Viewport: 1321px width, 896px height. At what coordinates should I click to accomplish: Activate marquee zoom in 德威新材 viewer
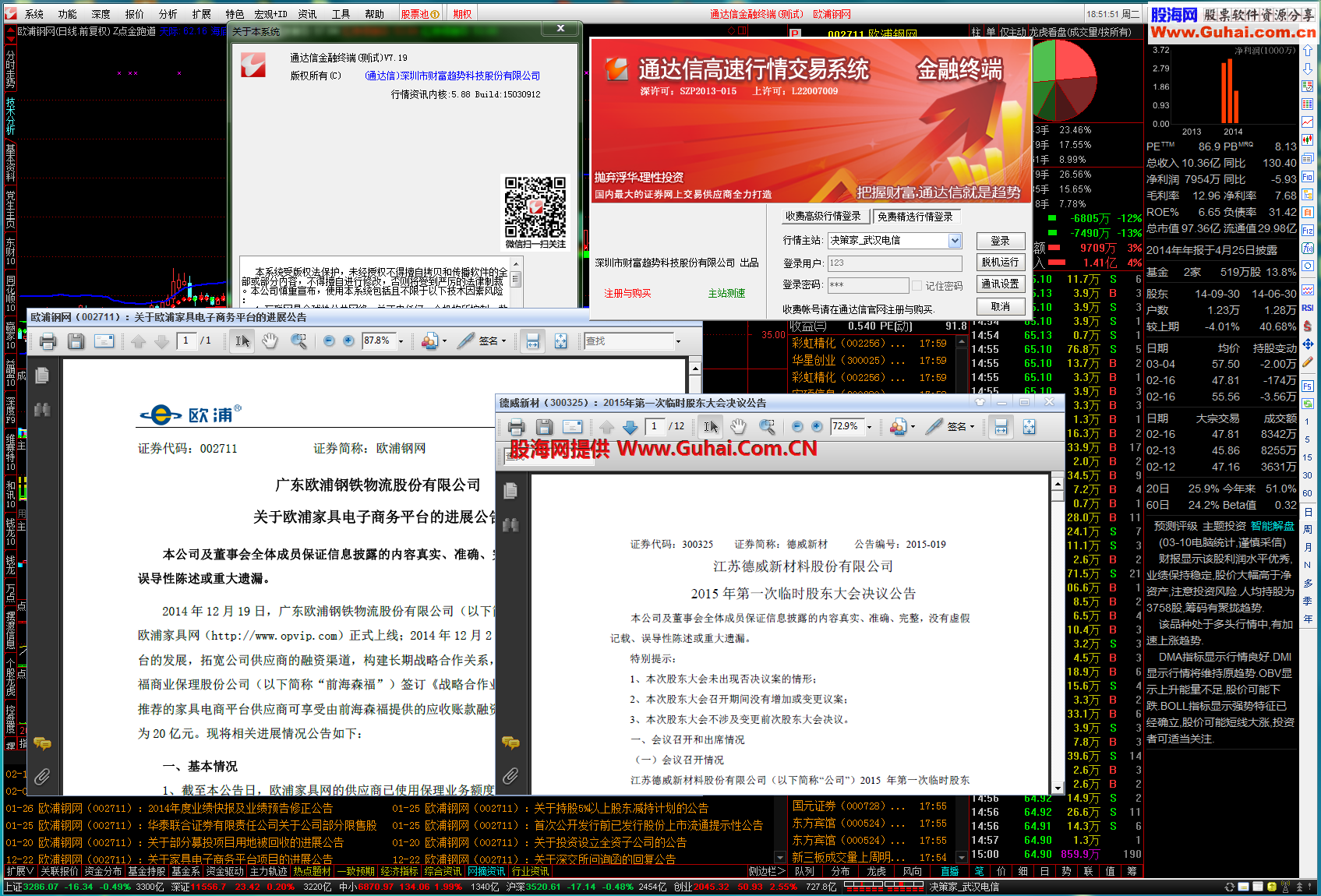(x=767, y=427)
